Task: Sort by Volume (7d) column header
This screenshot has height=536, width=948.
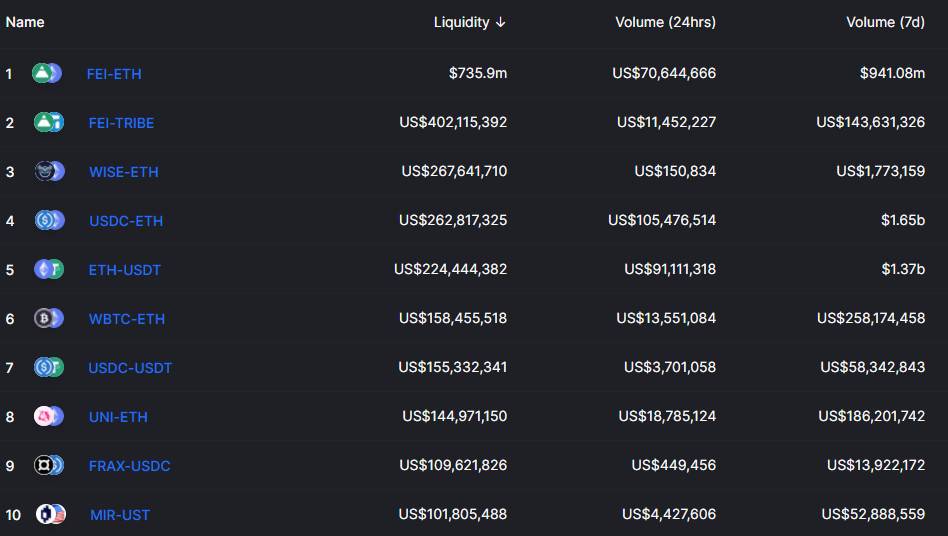Action: click(x=885, y=22)
